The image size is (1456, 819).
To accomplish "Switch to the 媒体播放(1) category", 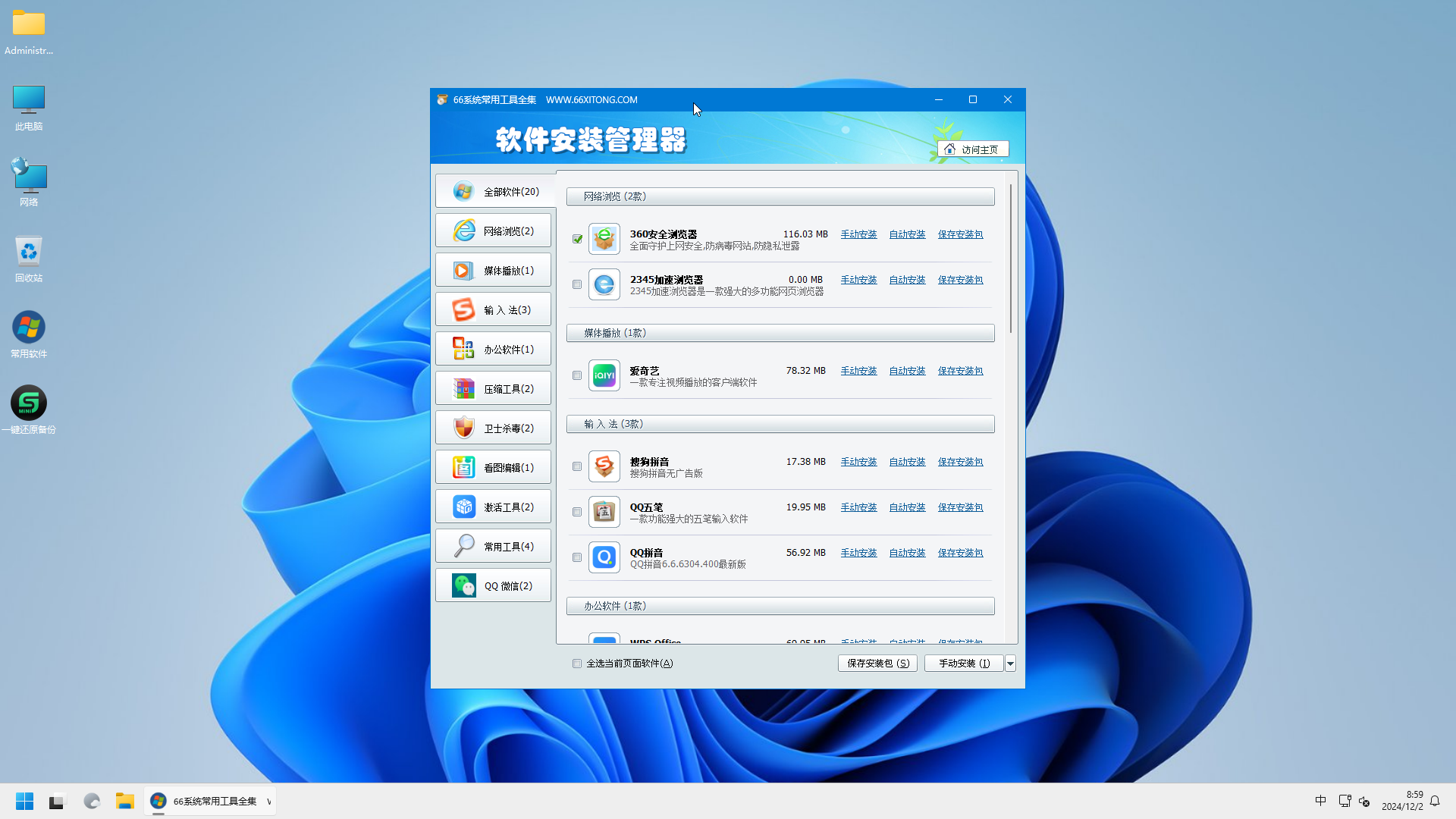I will [x=493, y=270].
